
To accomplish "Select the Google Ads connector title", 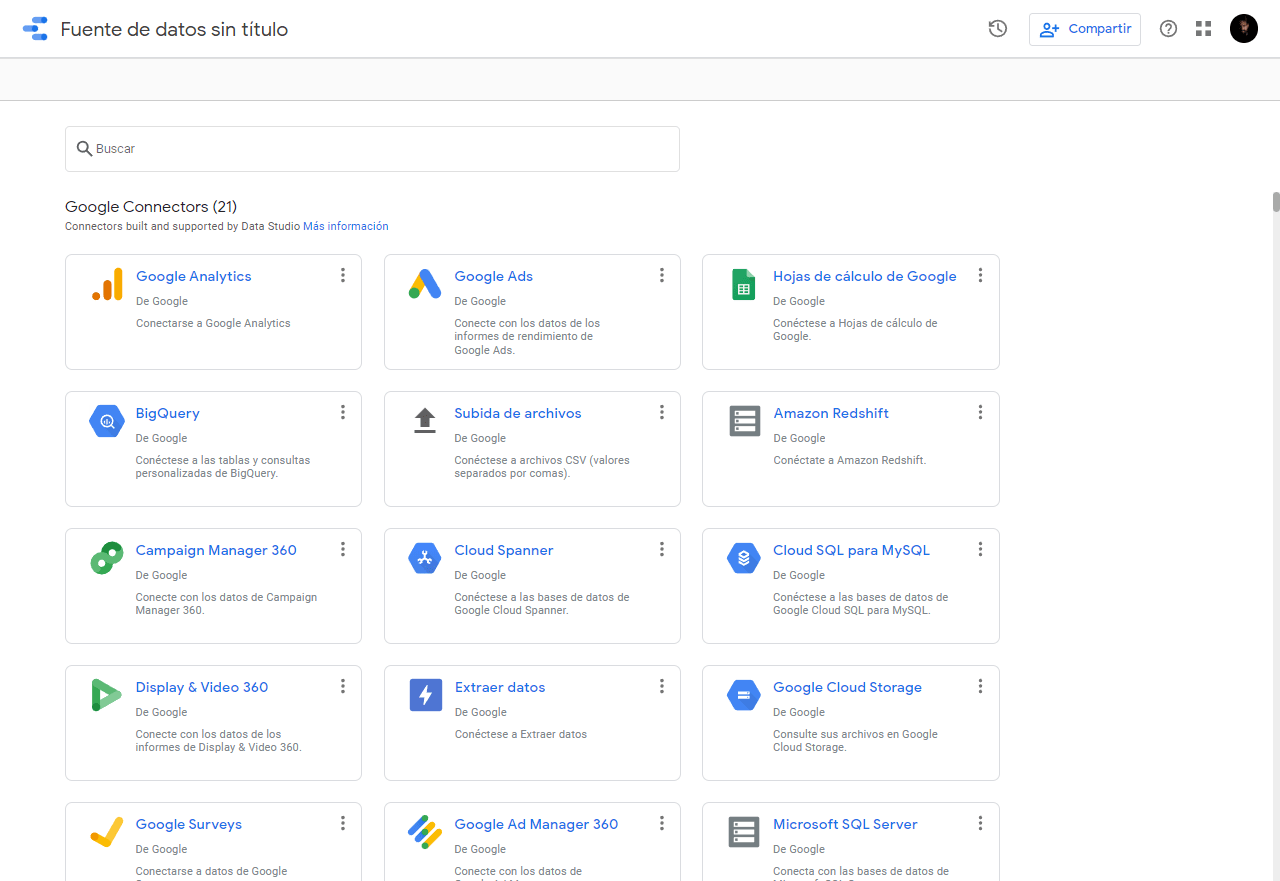I will point(494,276).
